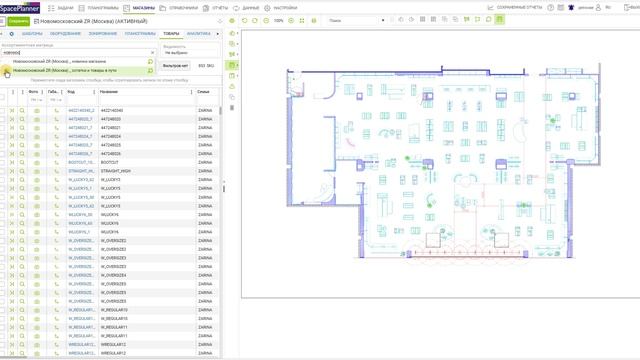Open the column menu of the Код header

pos(94,92)
